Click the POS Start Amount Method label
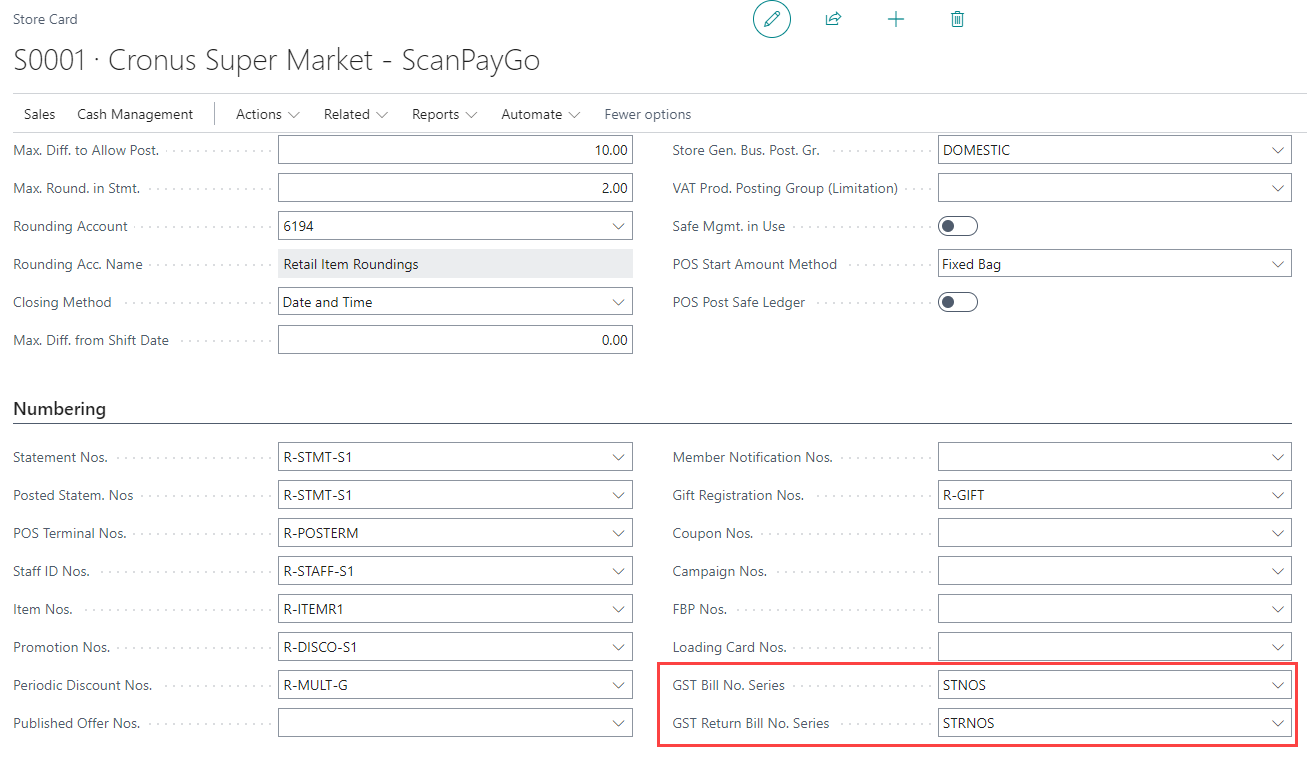This screenshot has height=773, width=1307. coord(755,264)
